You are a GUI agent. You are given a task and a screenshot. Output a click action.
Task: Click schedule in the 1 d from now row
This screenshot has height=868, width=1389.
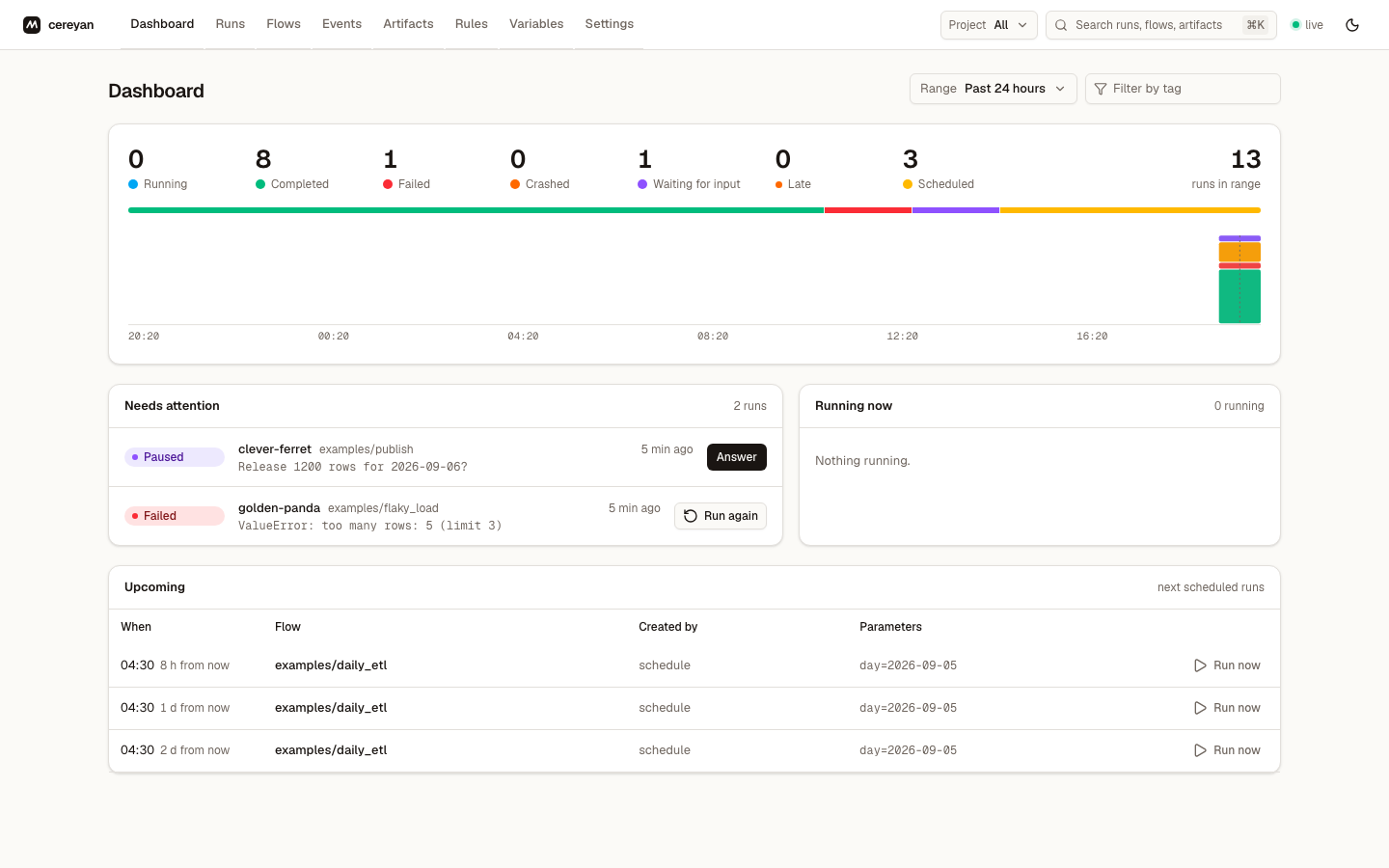tap(665, 708)
